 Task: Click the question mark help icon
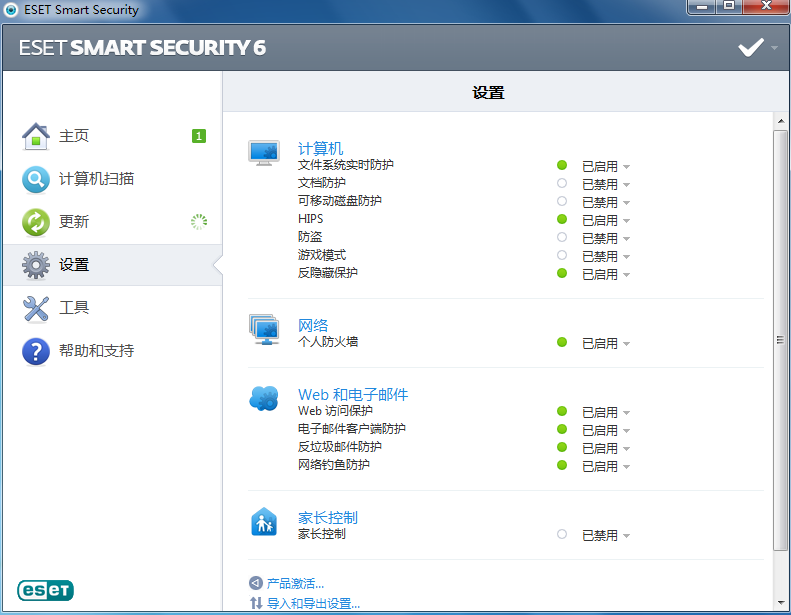click(x=36, y=352)
